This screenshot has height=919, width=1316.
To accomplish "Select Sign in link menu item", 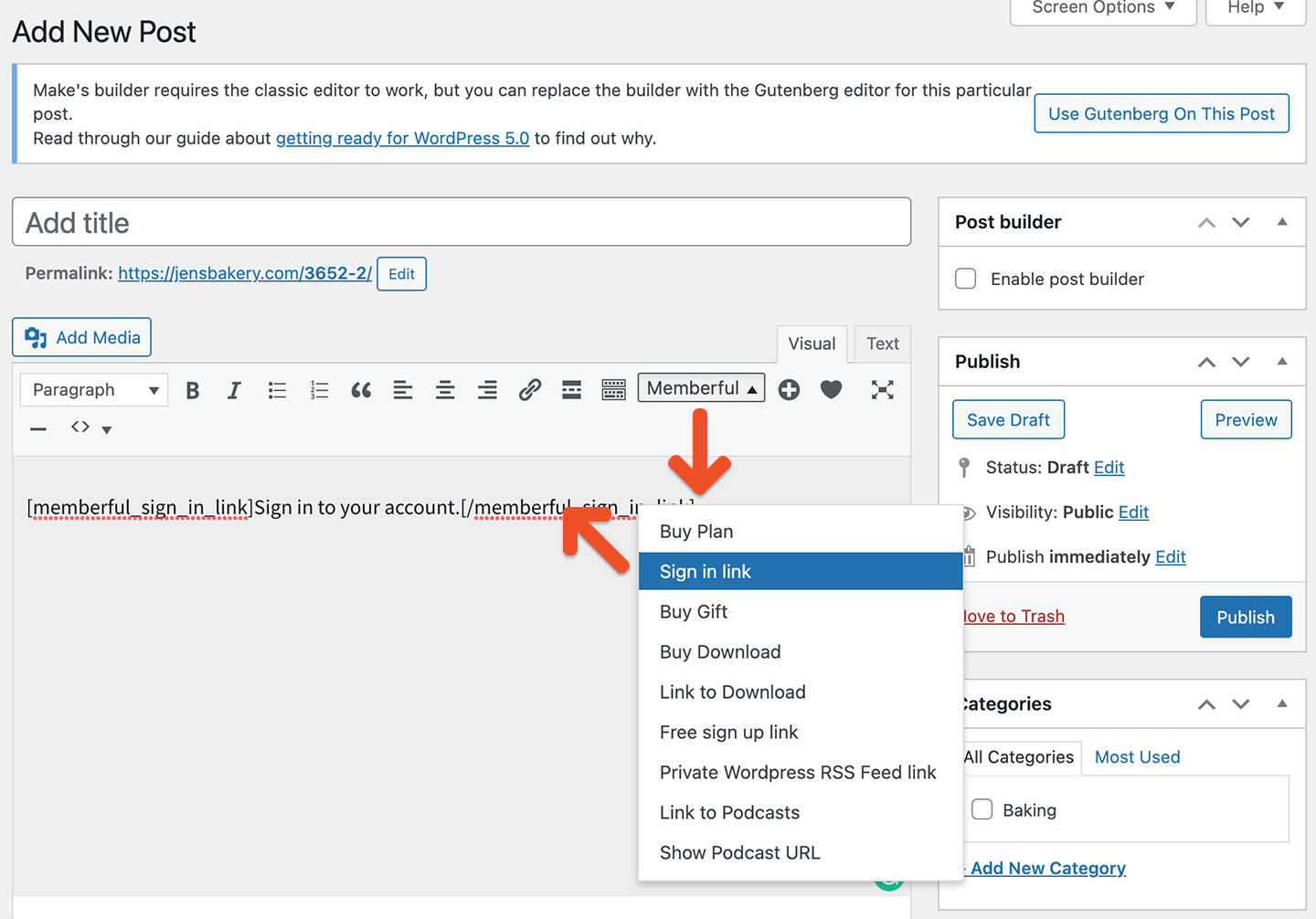I will [801, 572].
